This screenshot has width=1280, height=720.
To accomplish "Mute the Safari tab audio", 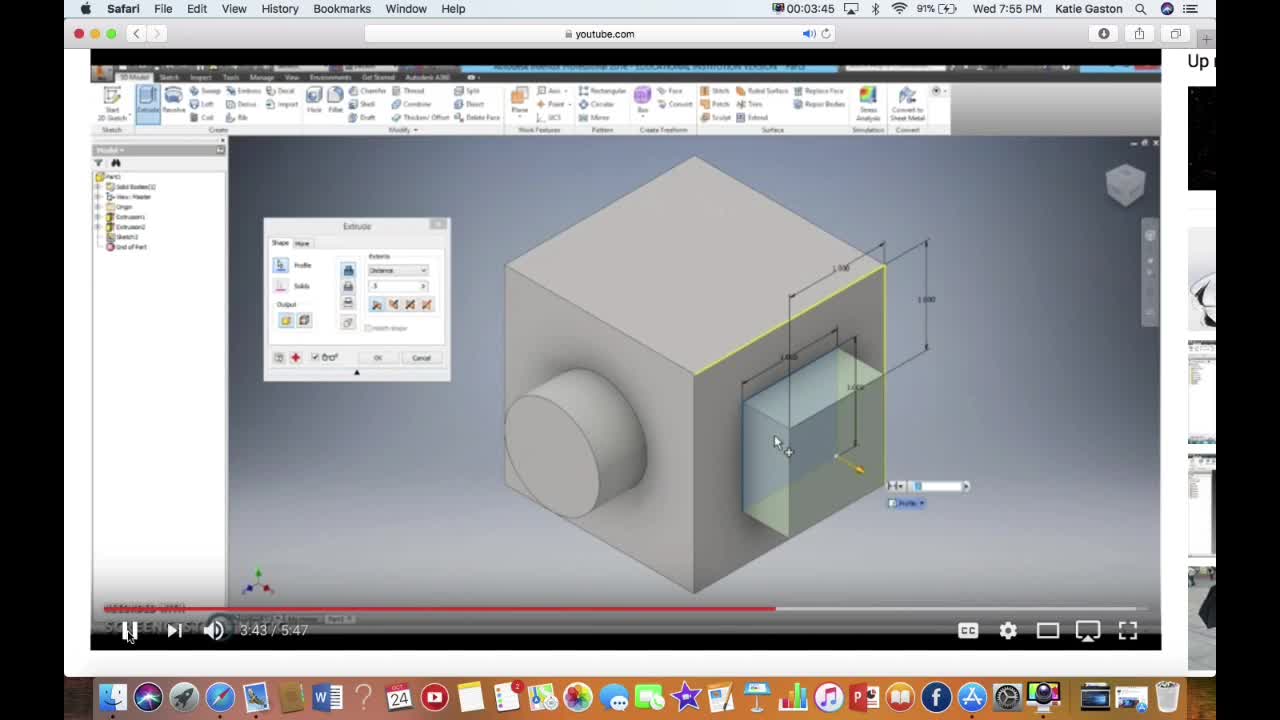I will pos(808,34).
